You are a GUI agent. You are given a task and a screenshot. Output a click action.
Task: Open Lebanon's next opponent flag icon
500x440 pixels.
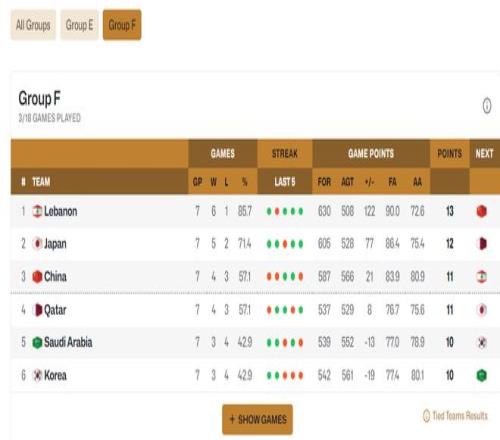point(482,211)
